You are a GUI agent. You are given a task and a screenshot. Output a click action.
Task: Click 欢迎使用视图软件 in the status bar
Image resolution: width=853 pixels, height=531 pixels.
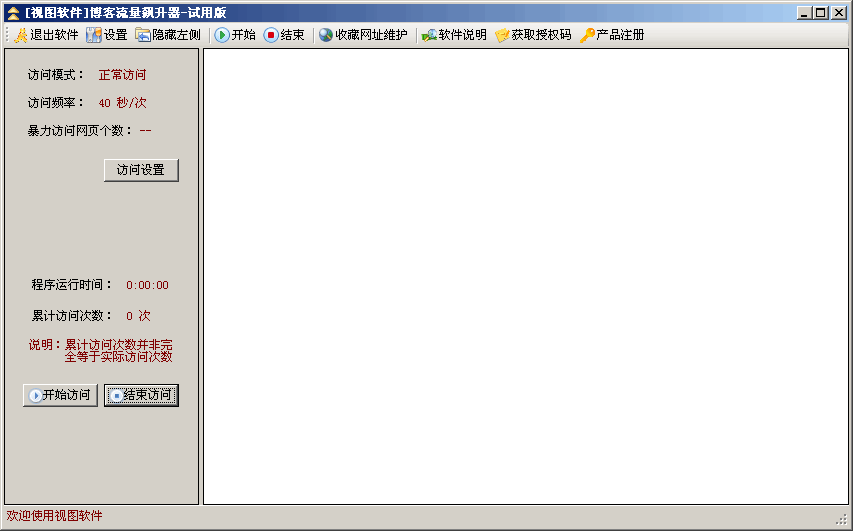tap(54, 516)
